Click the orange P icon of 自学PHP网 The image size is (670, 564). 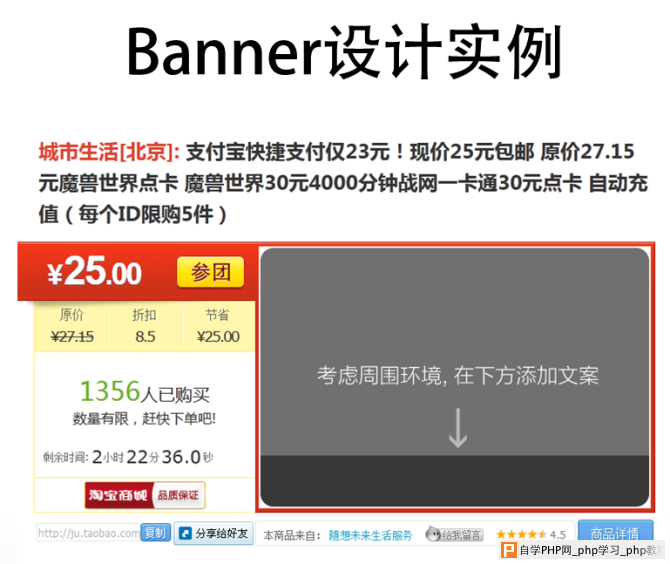tap(508, 550)
